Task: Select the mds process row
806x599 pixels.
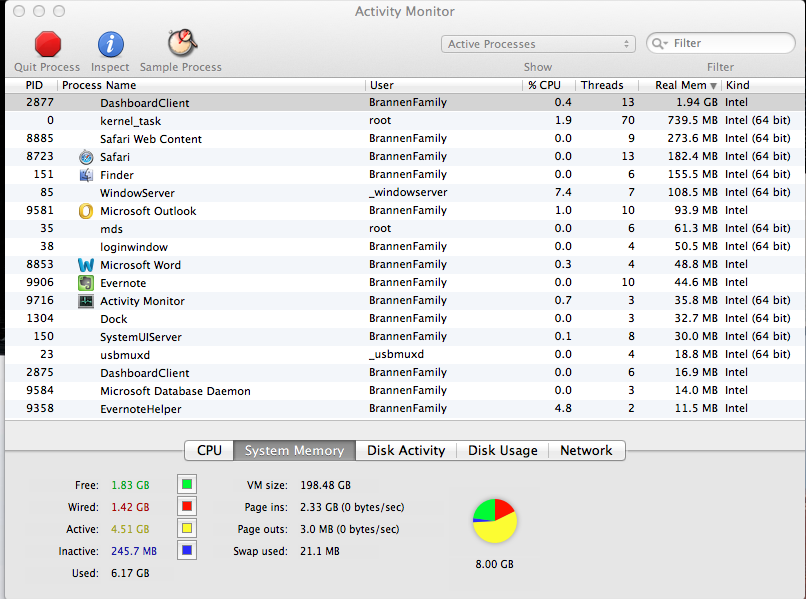Action: click(x=405, y=228)
